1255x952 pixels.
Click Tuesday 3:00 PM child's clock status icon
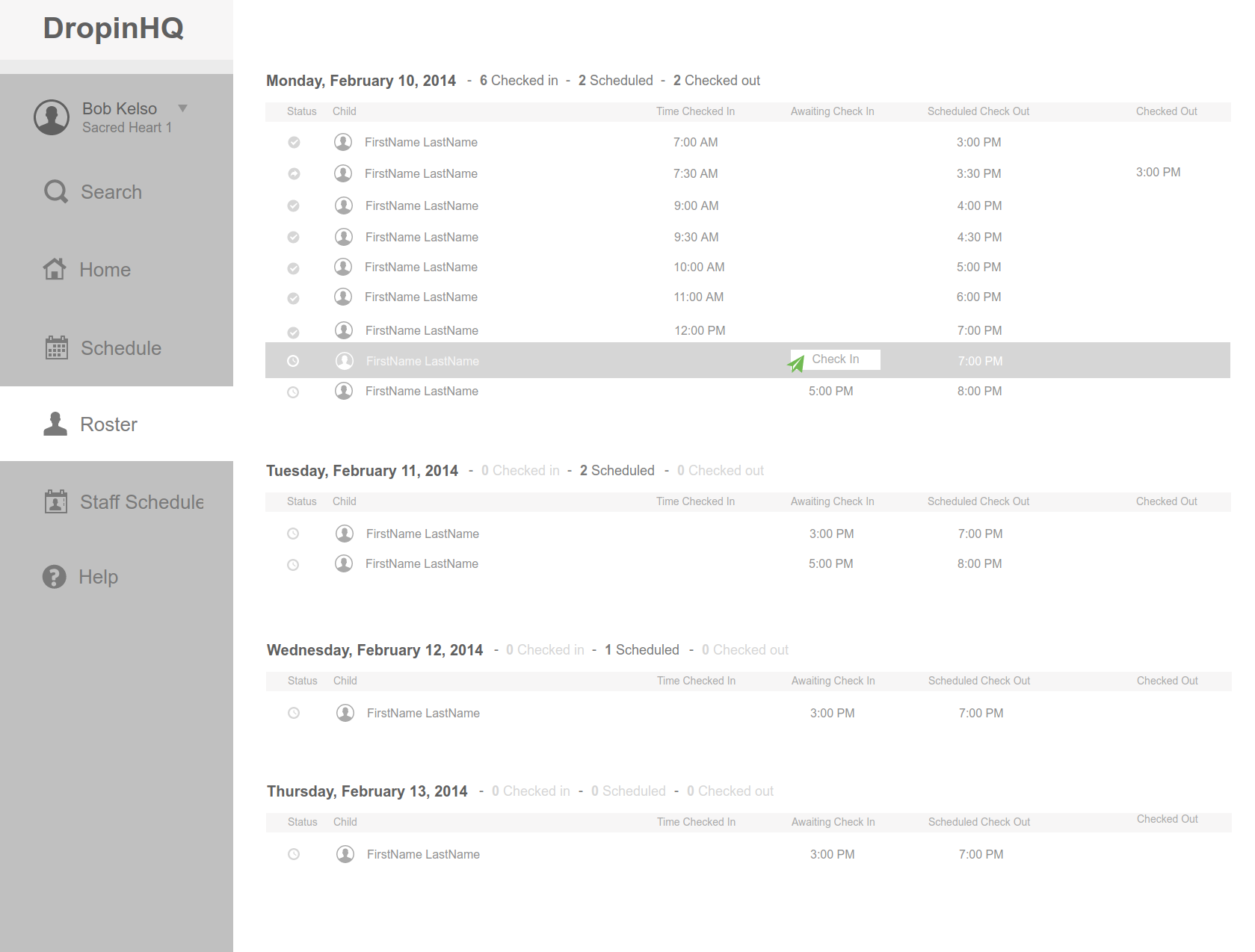pos(293,534)
